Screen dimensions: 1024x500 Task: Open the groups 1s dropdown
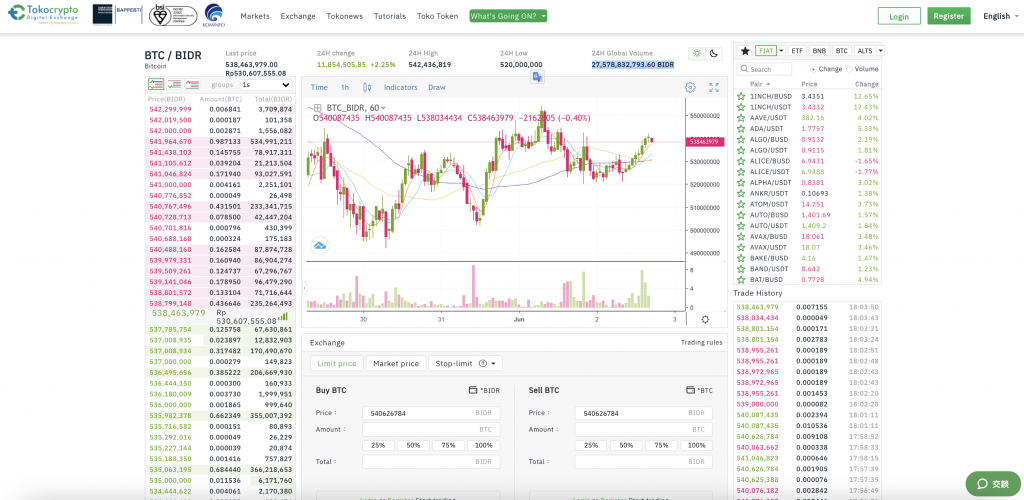coord(266,85)
